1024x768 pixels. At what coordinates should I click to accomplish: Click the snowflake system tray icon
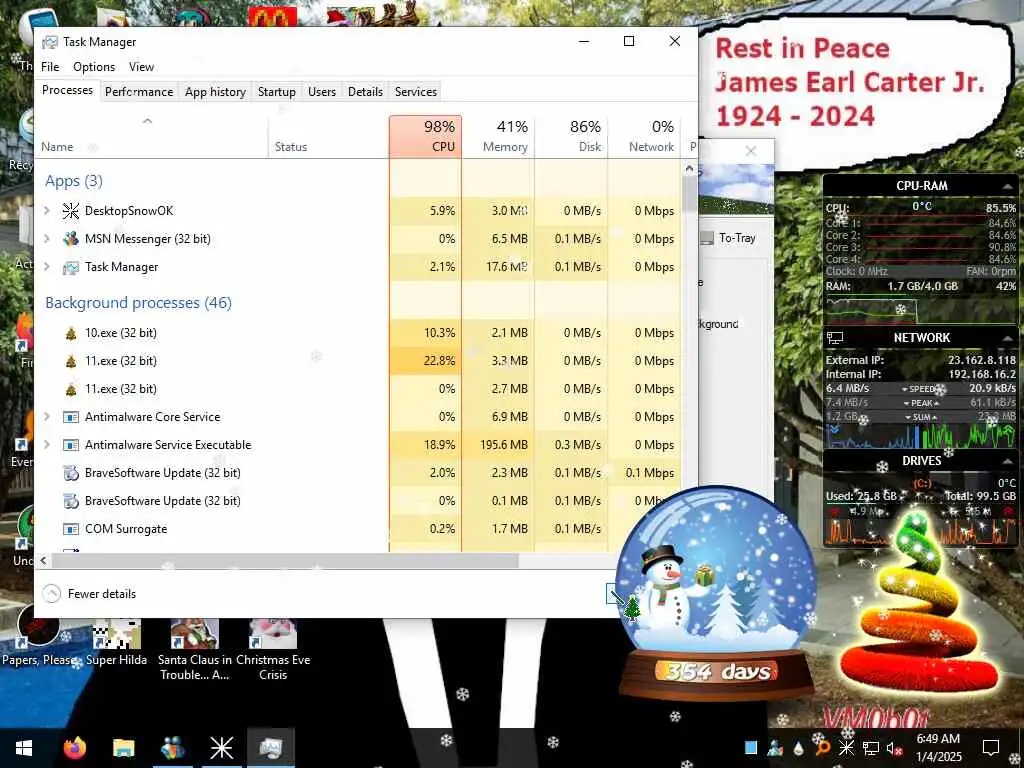[x=846, y=747]
